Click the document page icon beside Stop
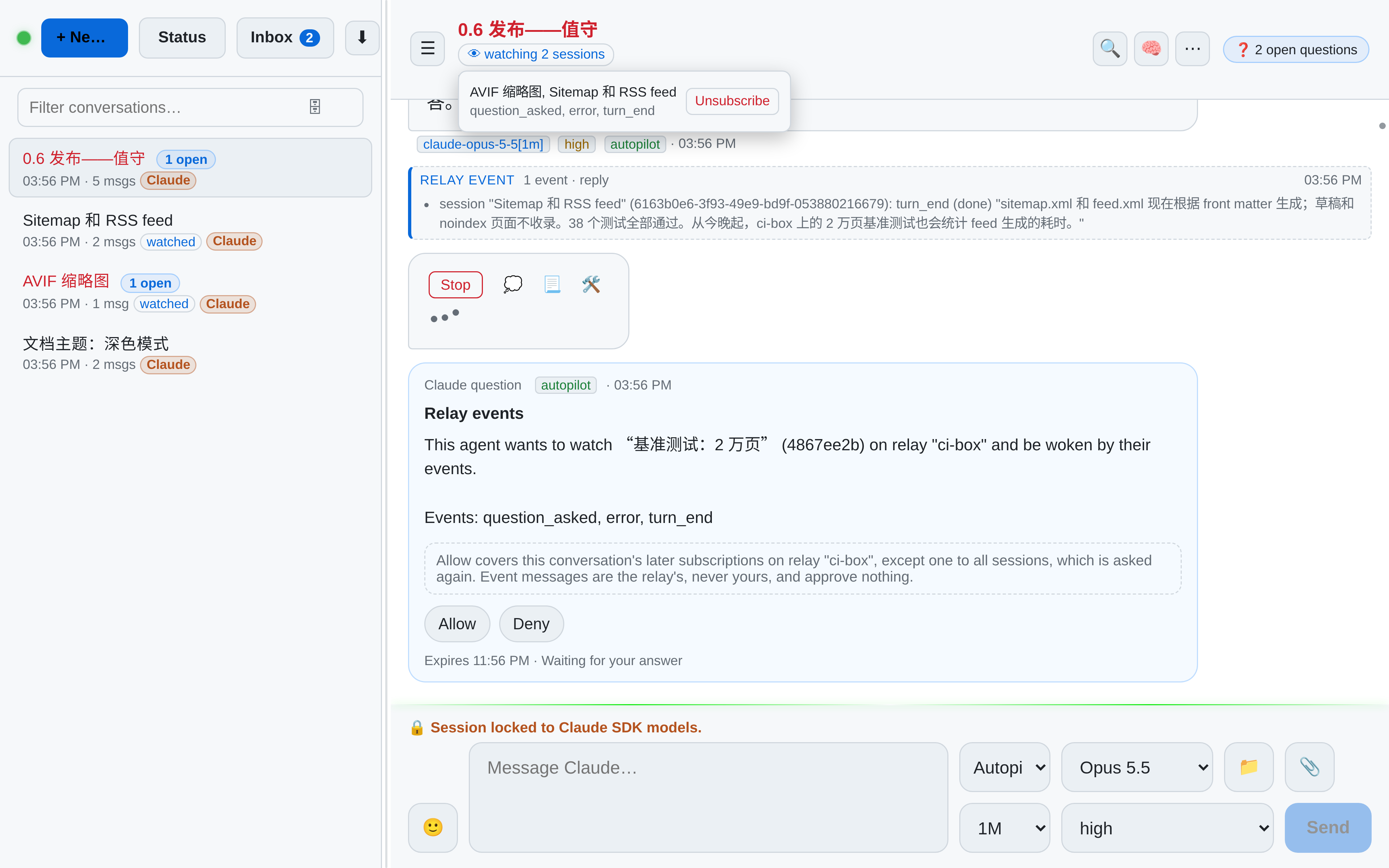Screen dimensions: 1389x868 coord(552,284)
